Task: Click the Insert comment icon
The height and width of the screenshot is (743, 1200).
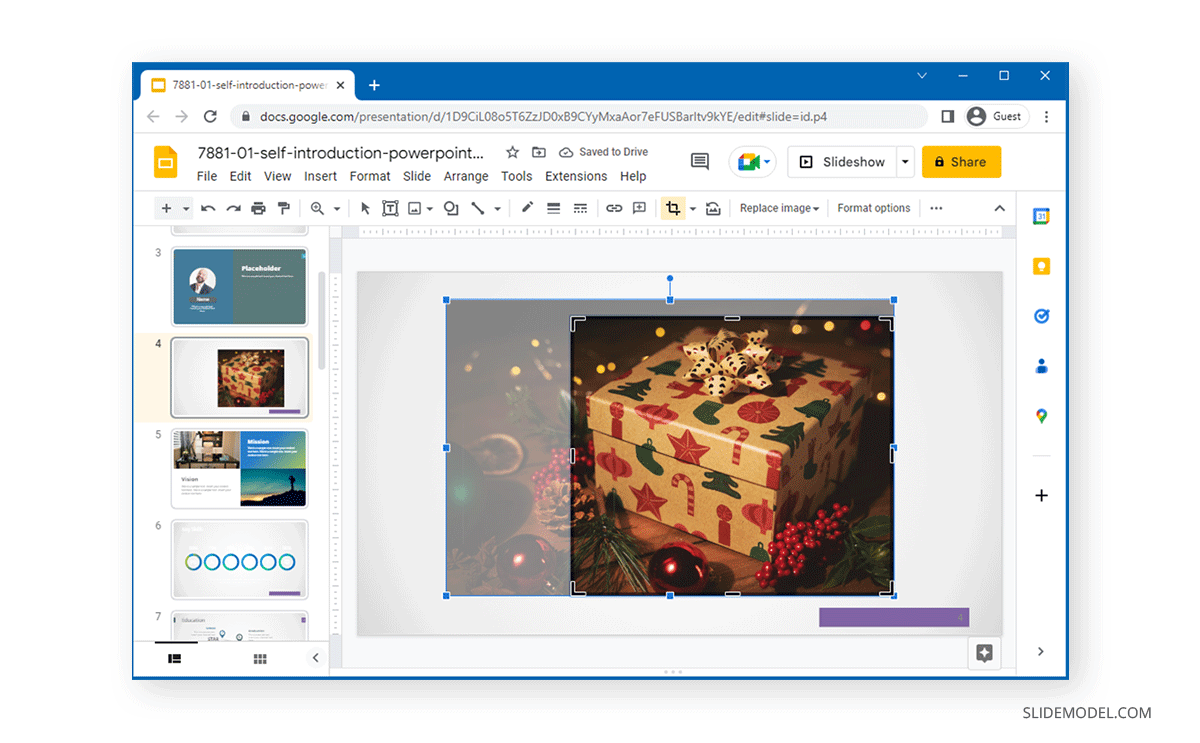Action: pyautogui.click(x=638, y=208)
